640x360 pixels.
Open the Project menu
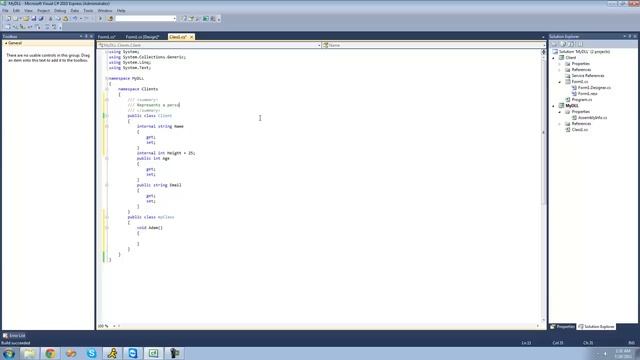[x=43, y=11]
